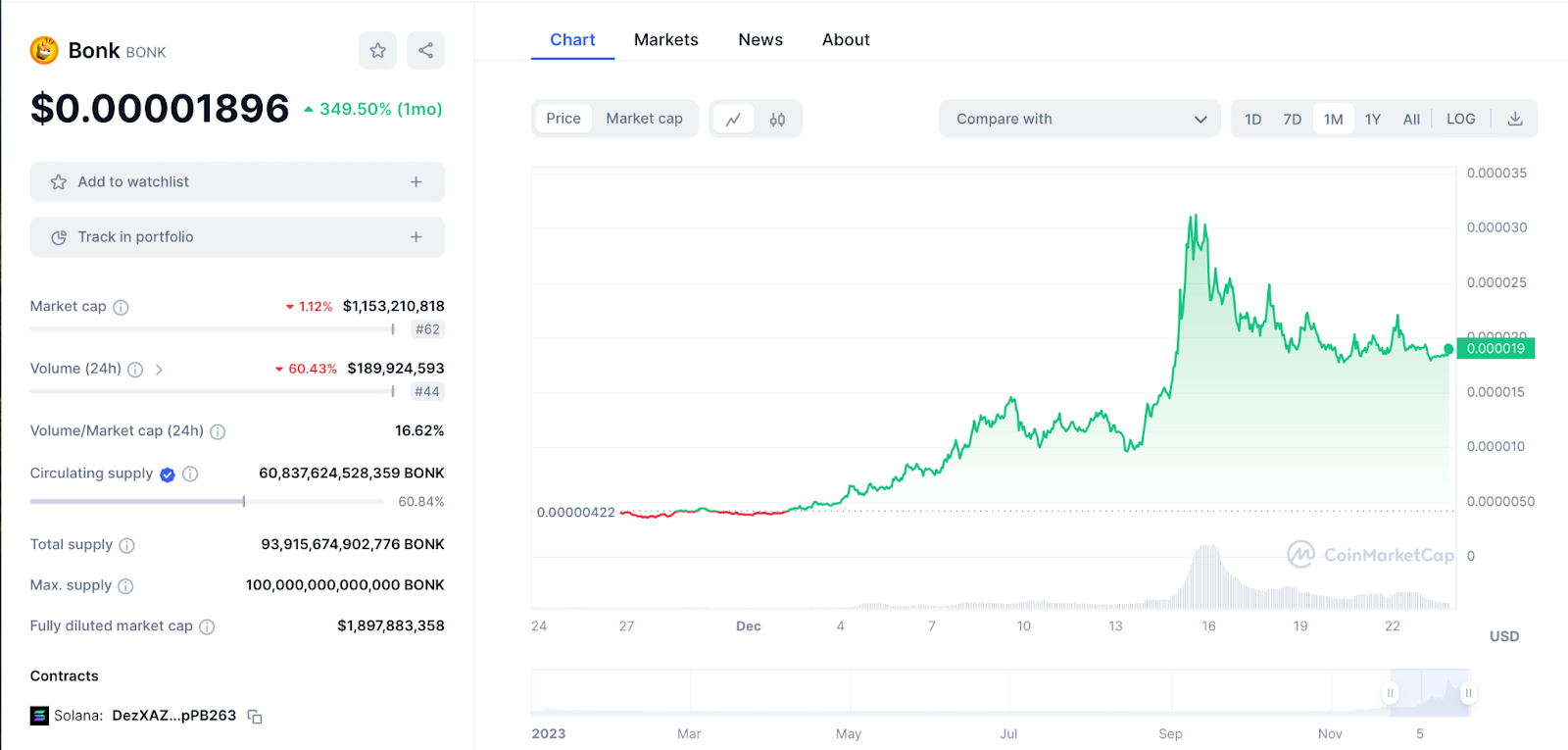1568x750 pixels.
Task: Click the circulating supply progress bar
Action: tap(207, 502)
